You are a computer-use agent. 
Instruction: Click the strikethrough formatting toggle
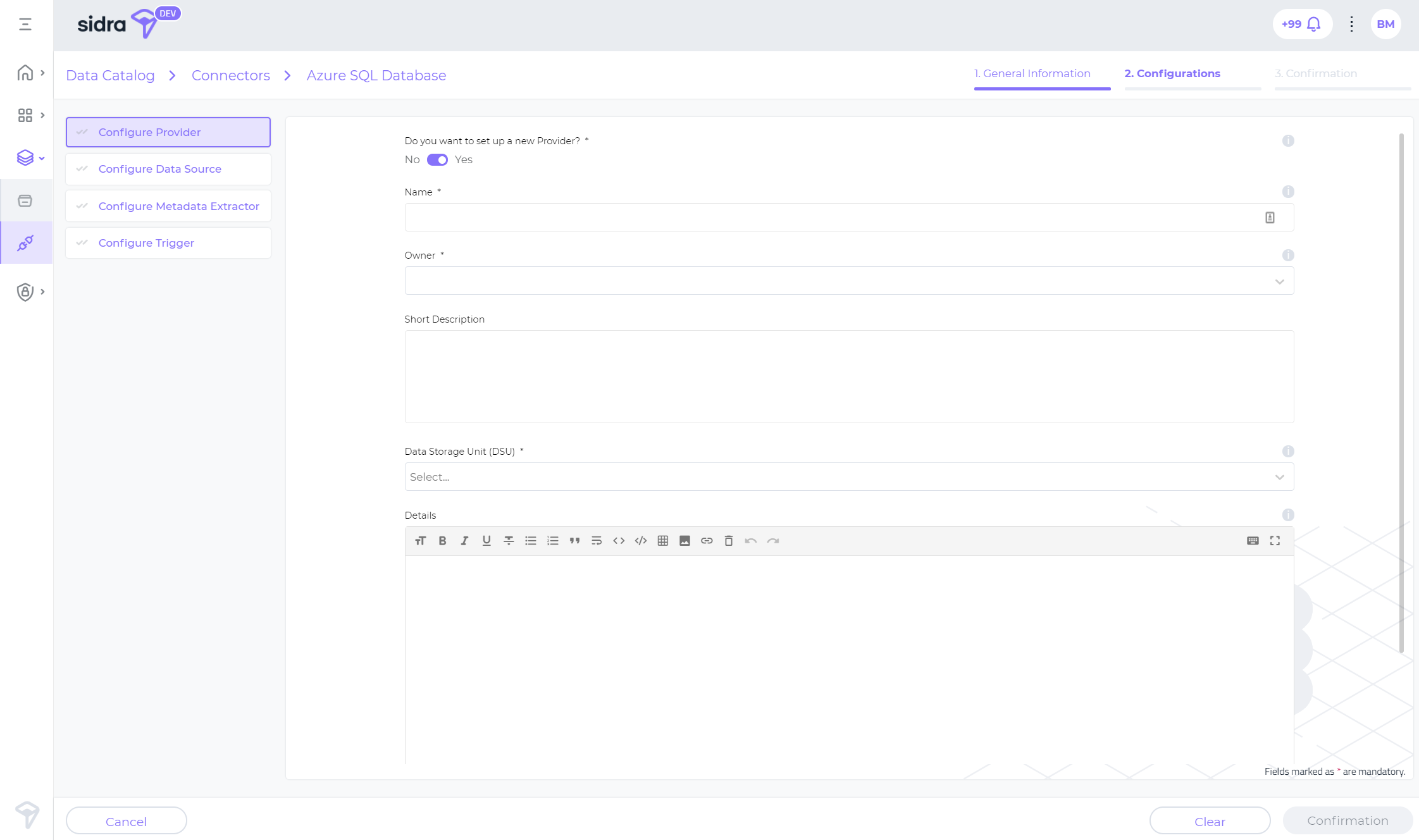click(x=508, y=541)
